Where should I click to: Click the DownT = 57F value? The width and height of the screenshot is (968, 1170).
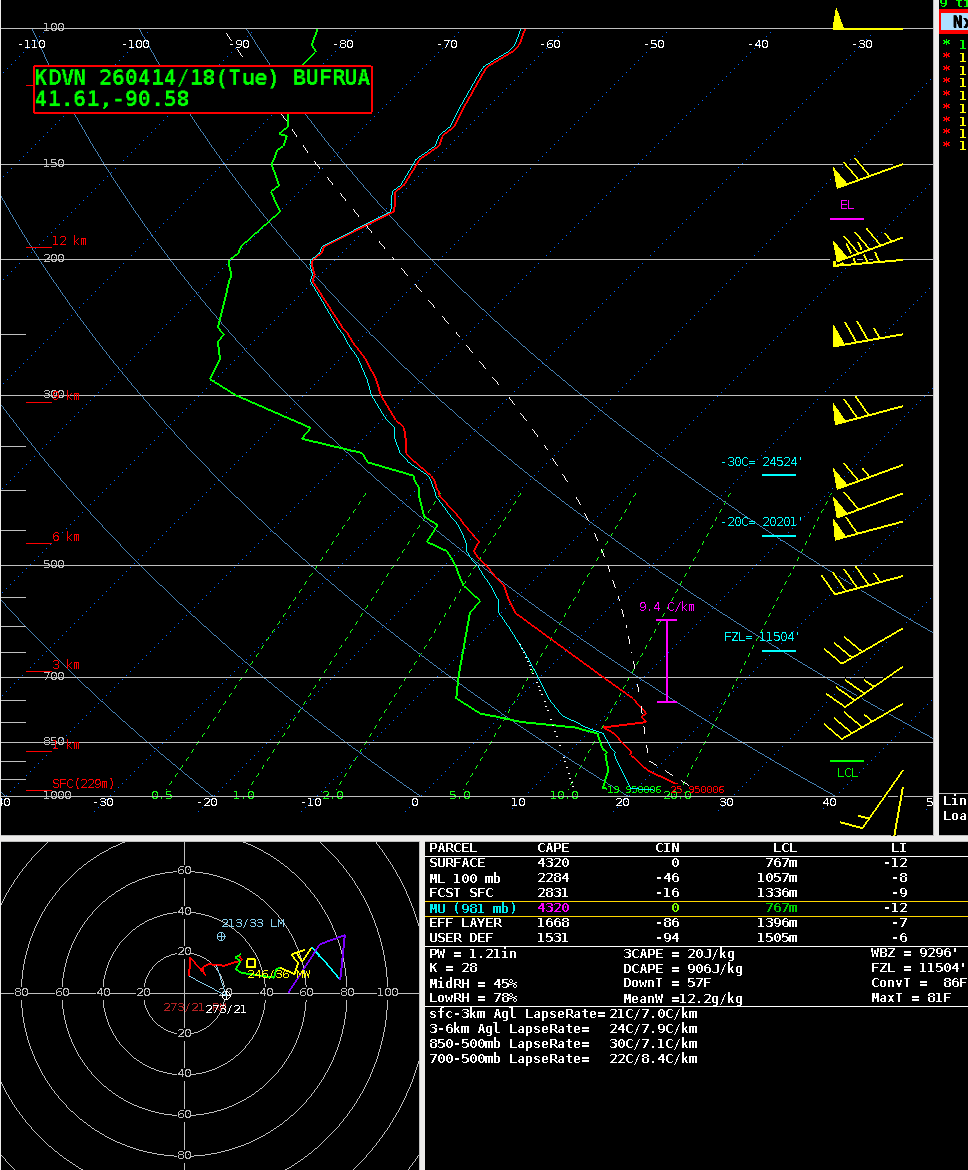(x=666, y=983)
